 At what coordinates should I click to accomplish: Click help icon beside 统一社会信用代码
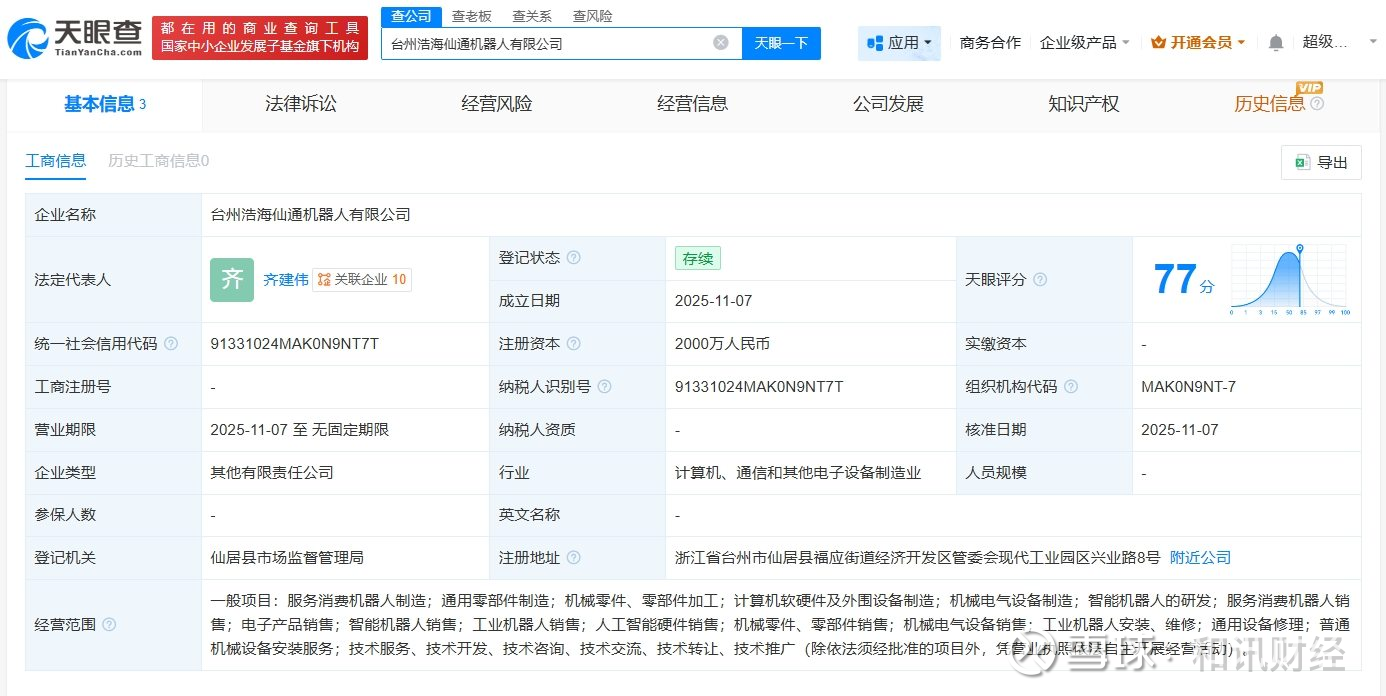(171, 344)
